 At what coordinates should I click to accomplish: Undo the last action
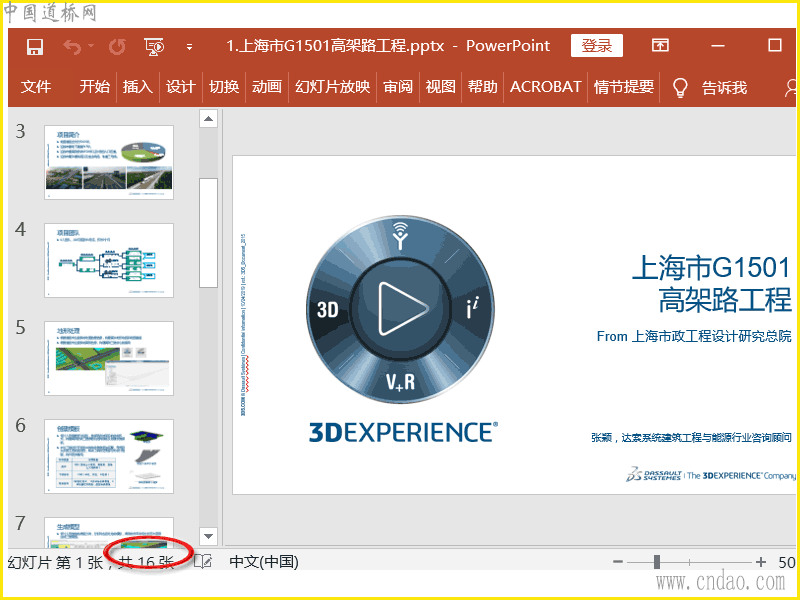(x=72, y=47)
